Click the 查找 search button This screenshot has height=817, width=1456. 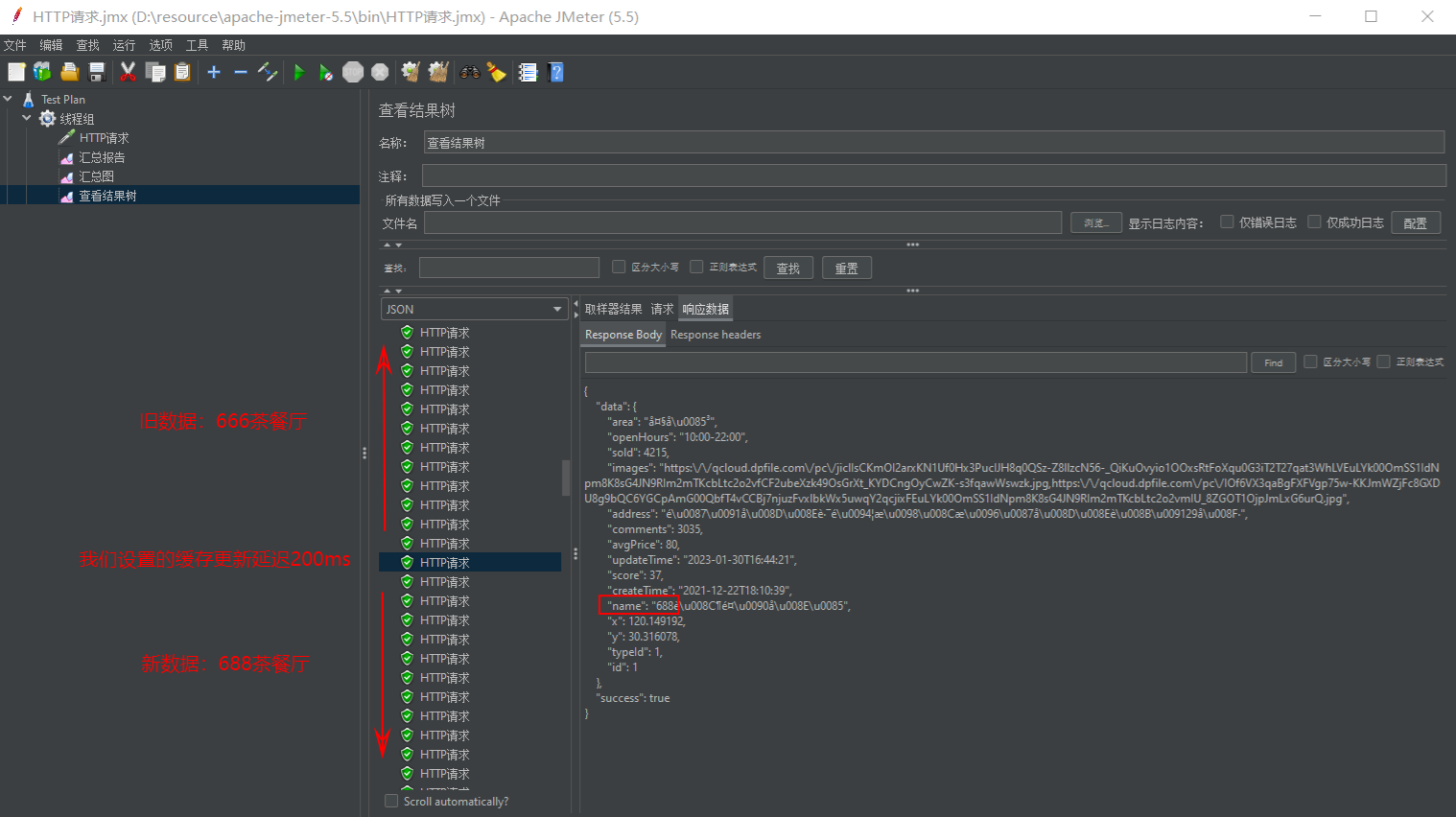click(788, 268)
